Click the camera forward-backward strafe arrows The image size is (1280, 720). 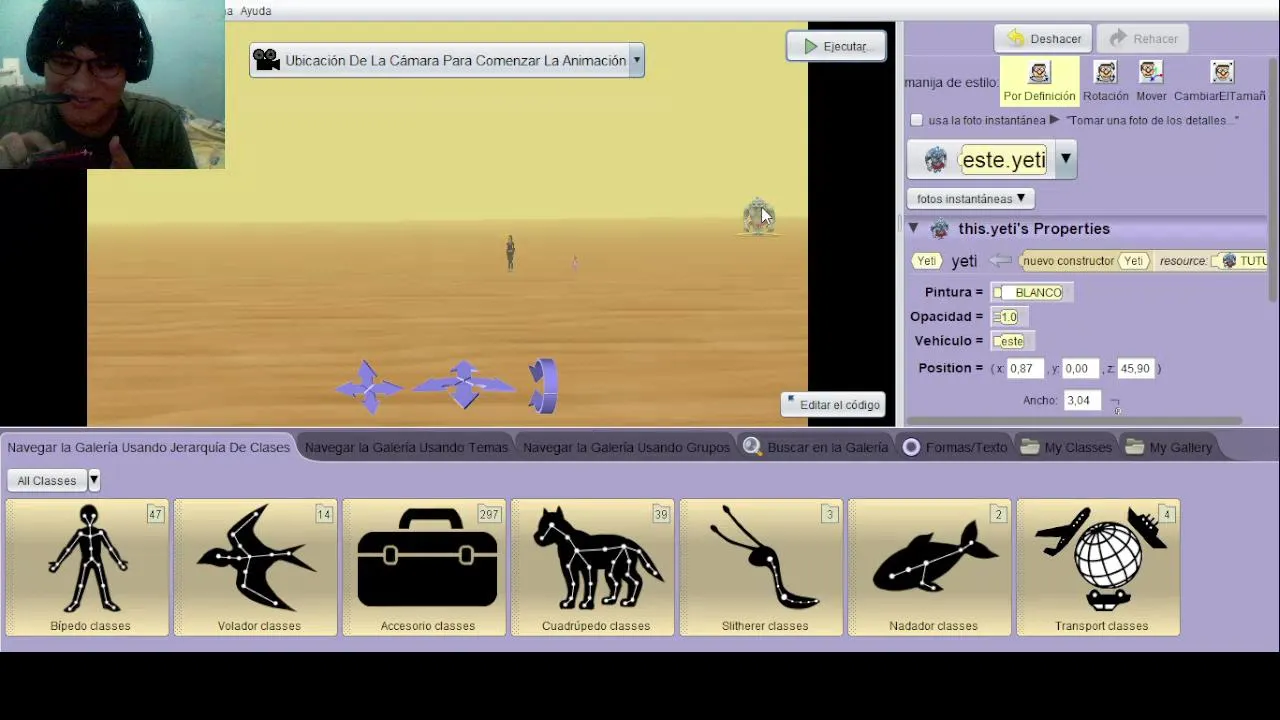(464, 385)
